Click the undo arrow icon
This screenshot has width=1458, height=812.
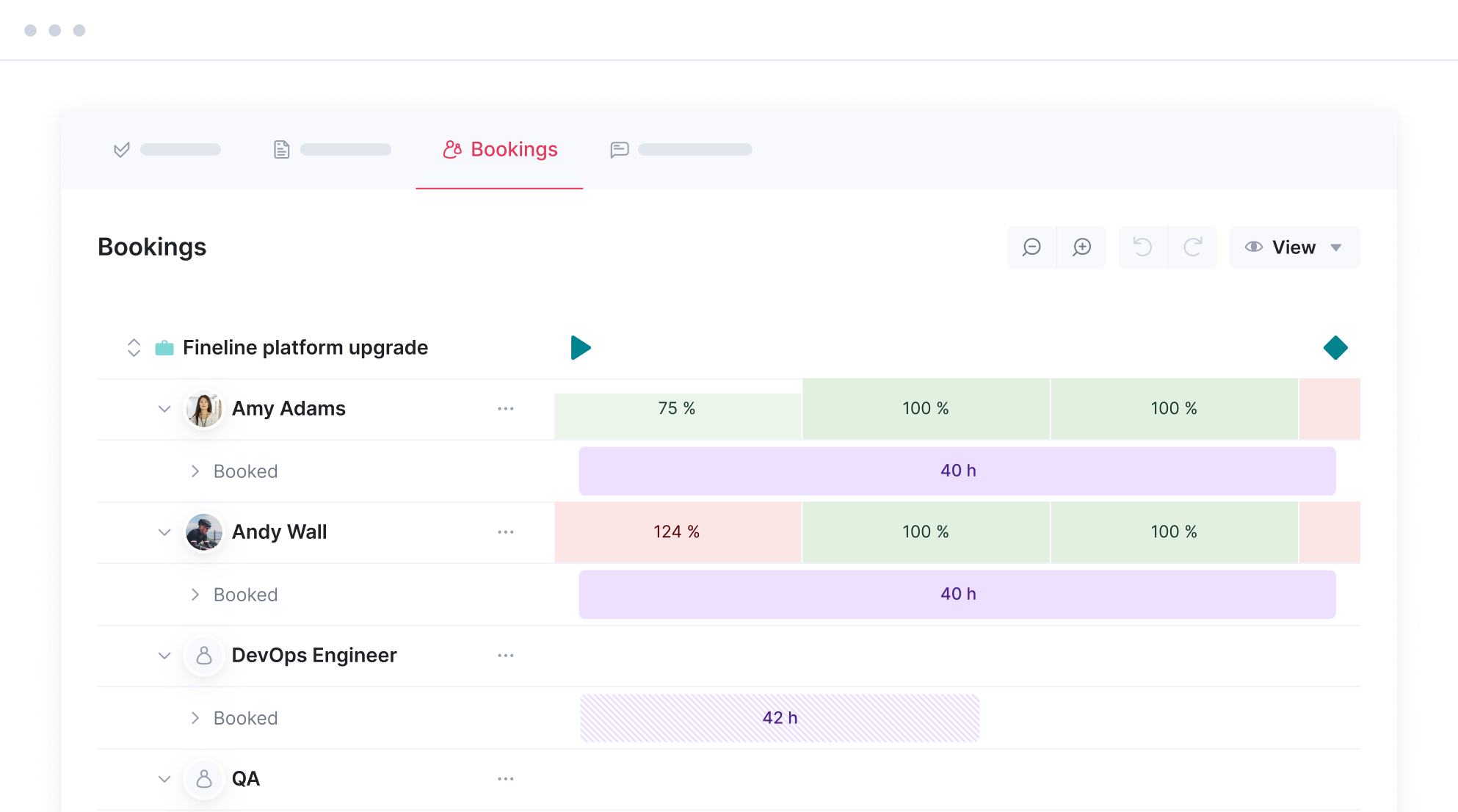(x=1142, y=247)
